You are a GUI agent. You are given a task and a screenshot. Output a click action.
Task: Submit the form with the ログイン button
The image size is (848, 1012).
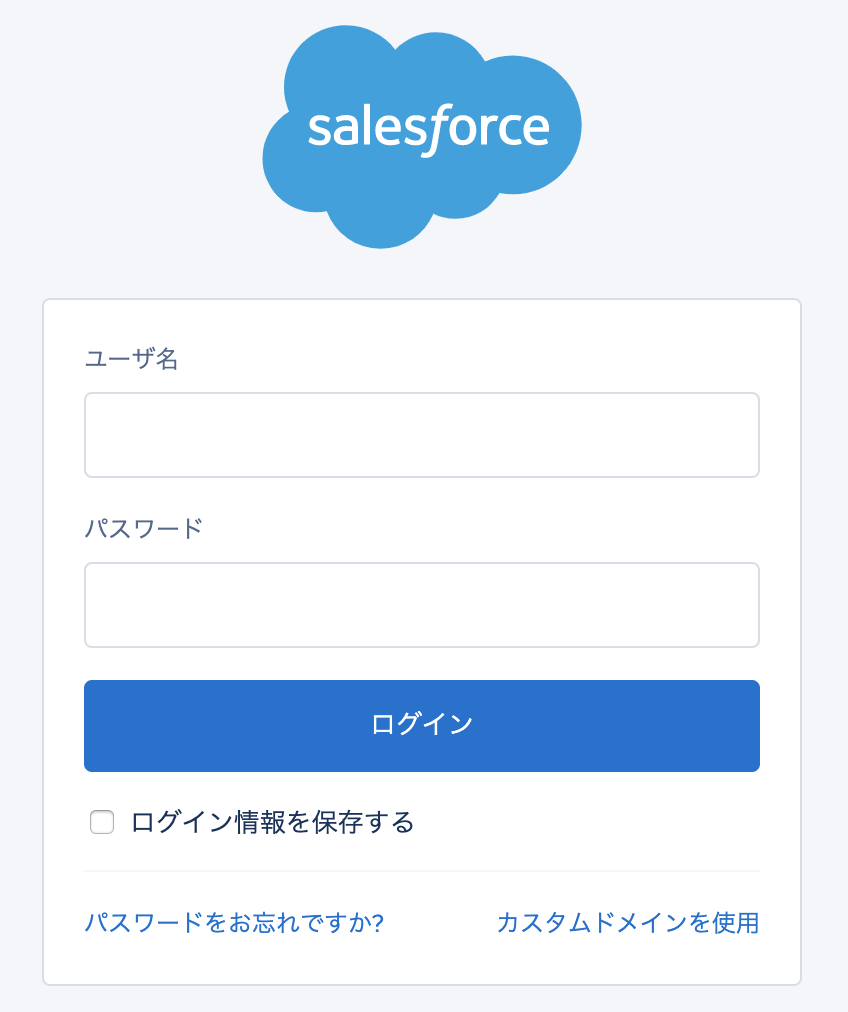click(422, 725)
